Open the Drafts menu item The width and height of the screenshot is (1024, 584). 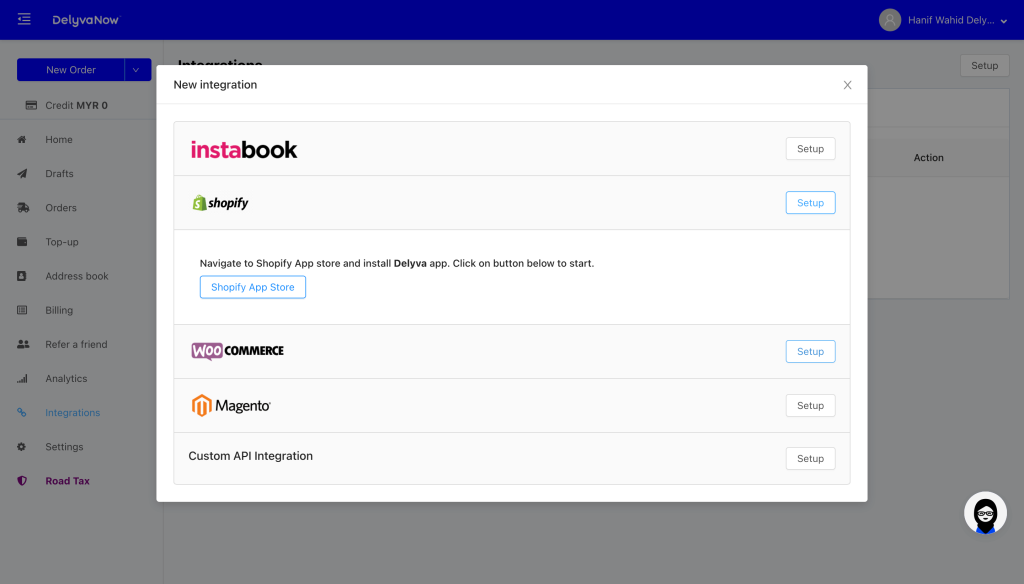(x=59, y=173)
